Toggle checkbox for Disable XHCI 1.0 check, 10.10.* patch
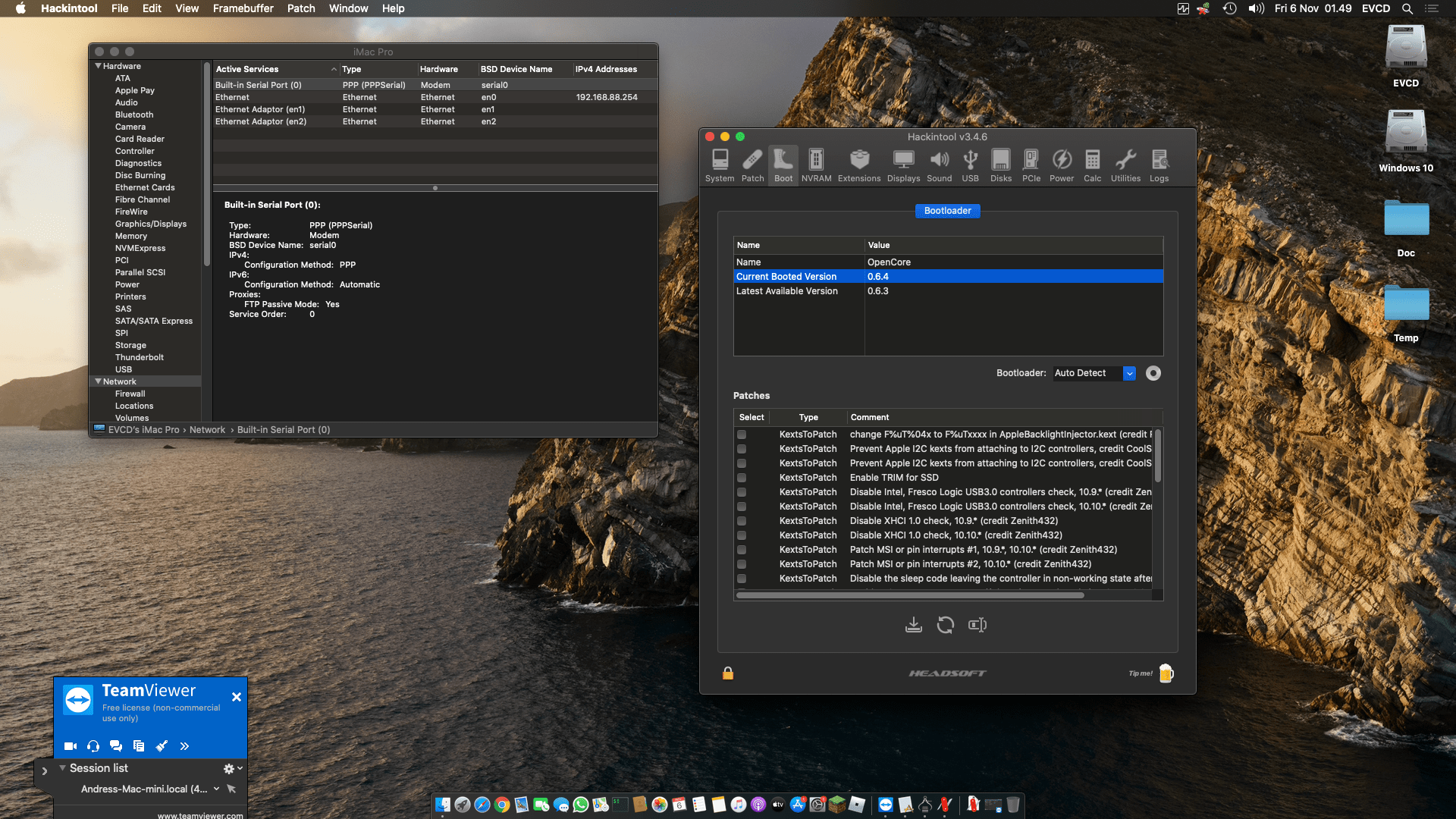 click(x=742, y=535)
